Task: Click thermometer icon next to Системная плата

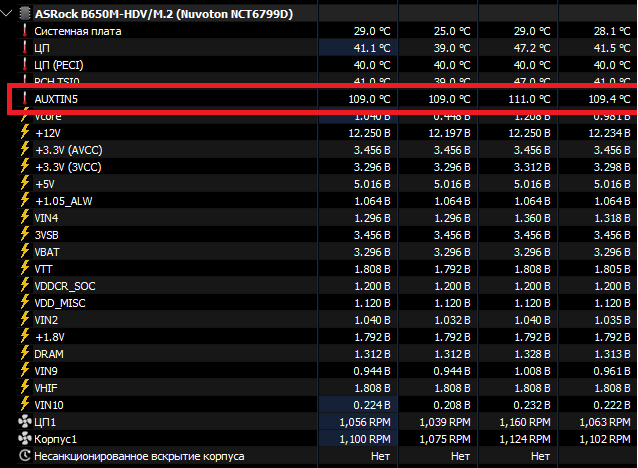Action: (x=25, y=31)
